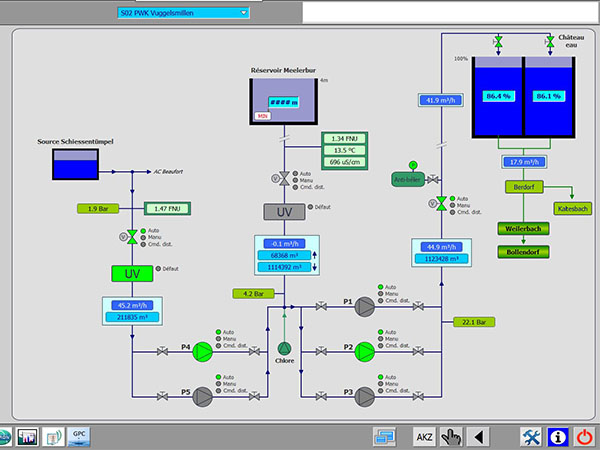Set source valve to Cmd. dist.
This screenshot has height=450, width=600.
click(x=143, y=244)
